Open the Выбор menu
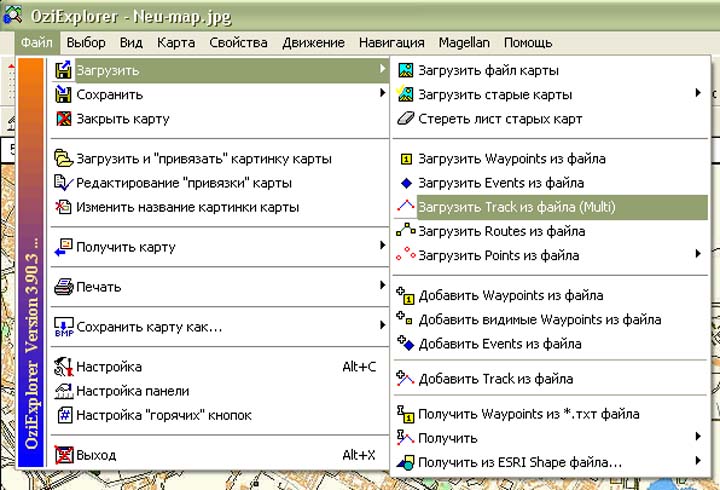 pos(86,43)
